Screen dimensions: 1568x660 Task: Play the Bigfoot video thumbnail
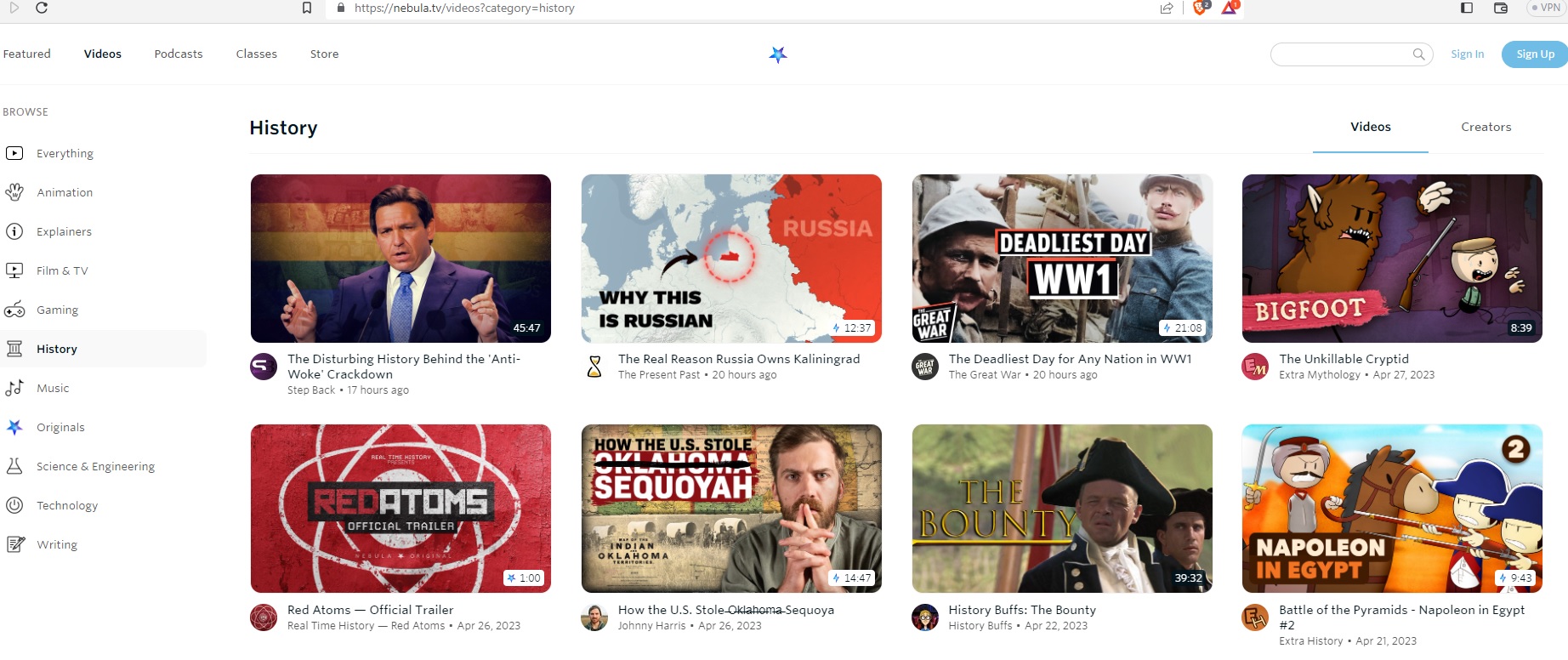[1392, 259]
